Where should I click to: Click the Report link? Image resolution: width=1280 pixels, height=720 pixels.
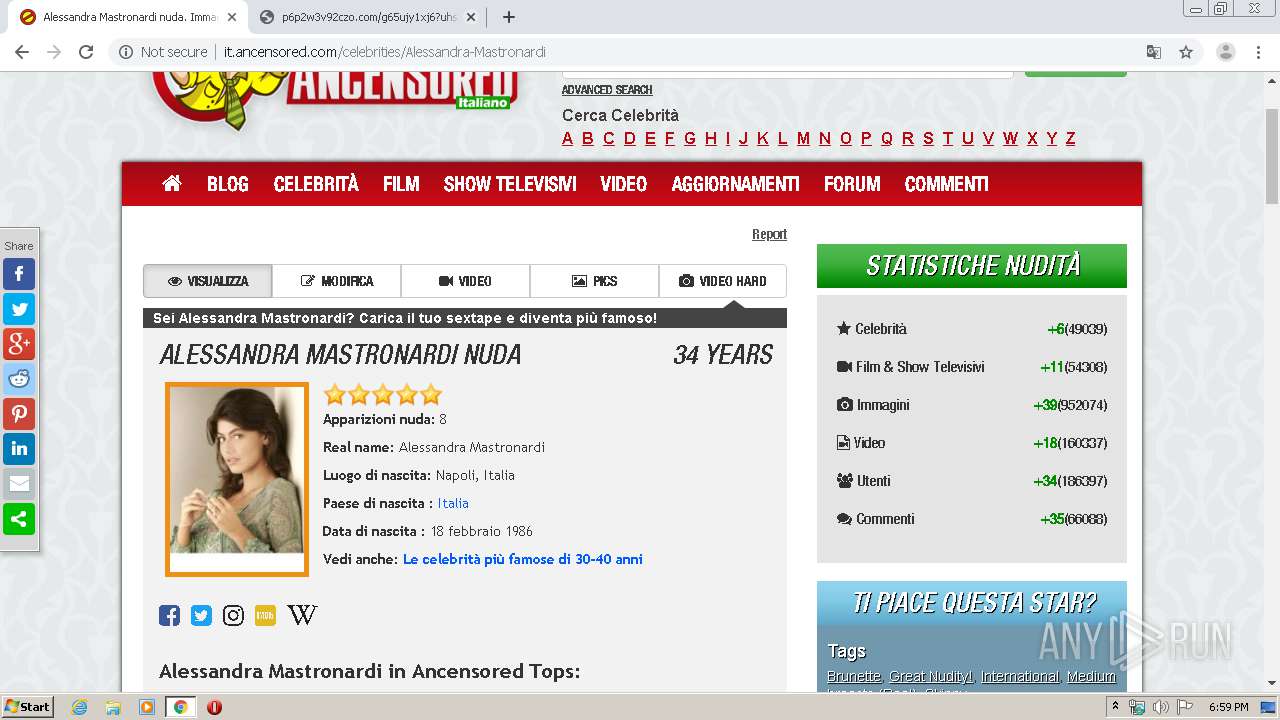[x=769, y=234]
